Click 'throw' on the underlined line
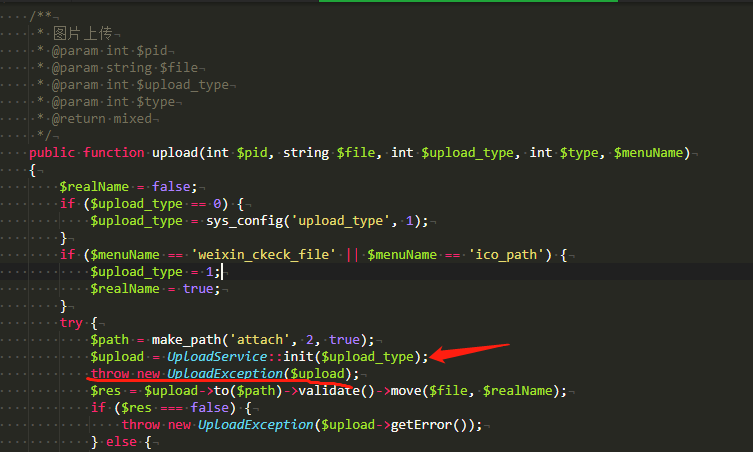Viewport: 753px width, 452px height. (x=110, y=374)
